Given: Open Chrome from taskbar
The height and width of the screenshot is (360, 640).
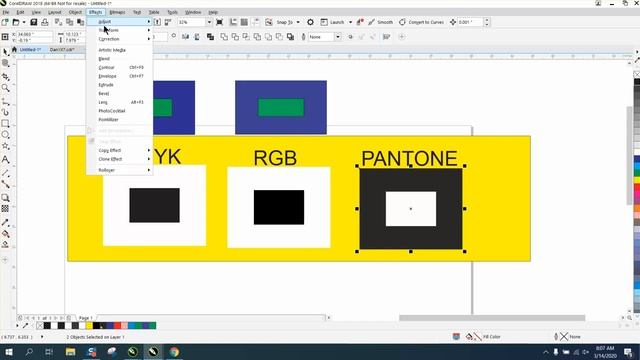Looking at the screenshot, I should 174,352.
